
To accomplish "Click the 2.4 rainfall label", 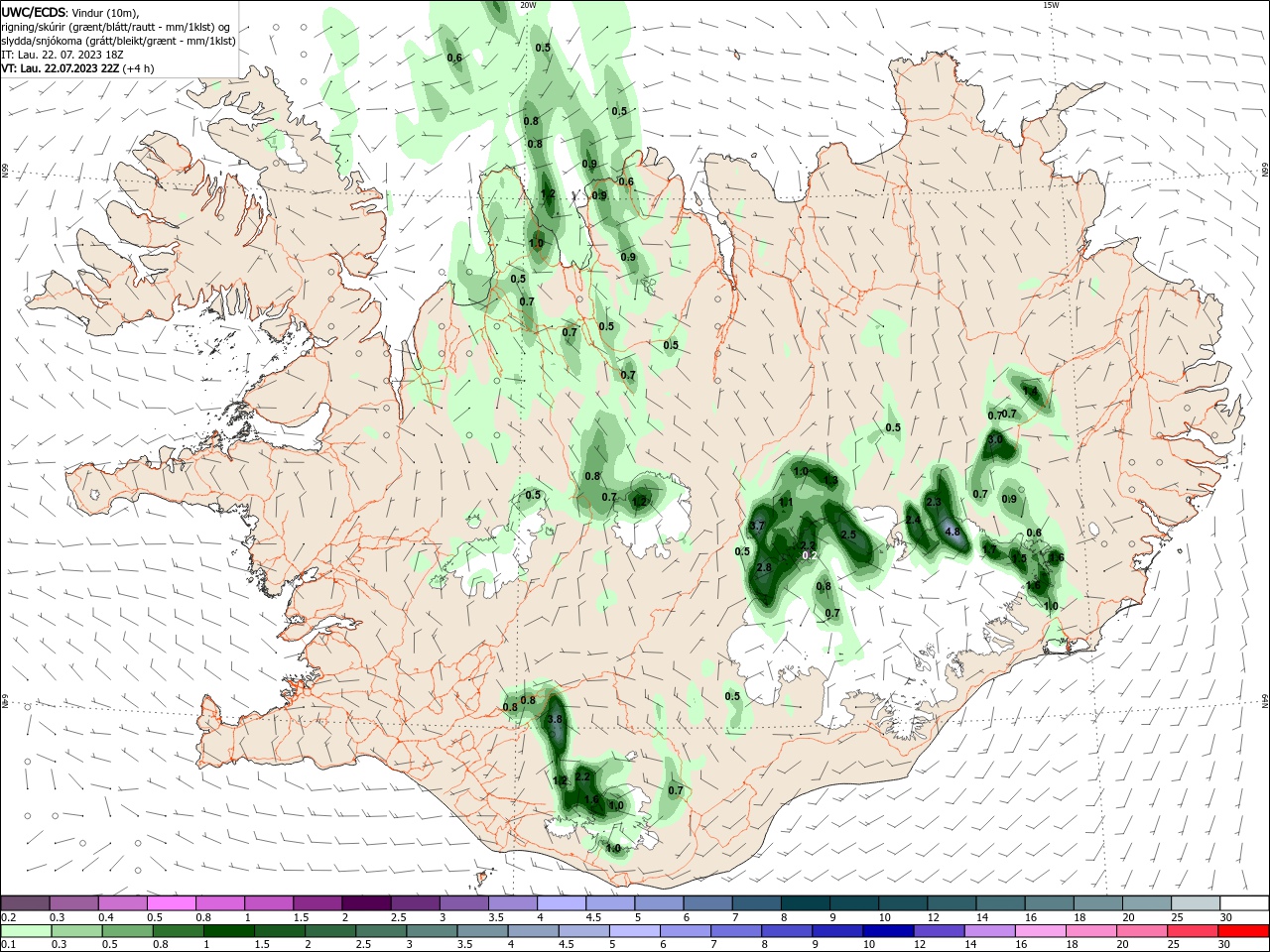I will (x=913, y=520).
